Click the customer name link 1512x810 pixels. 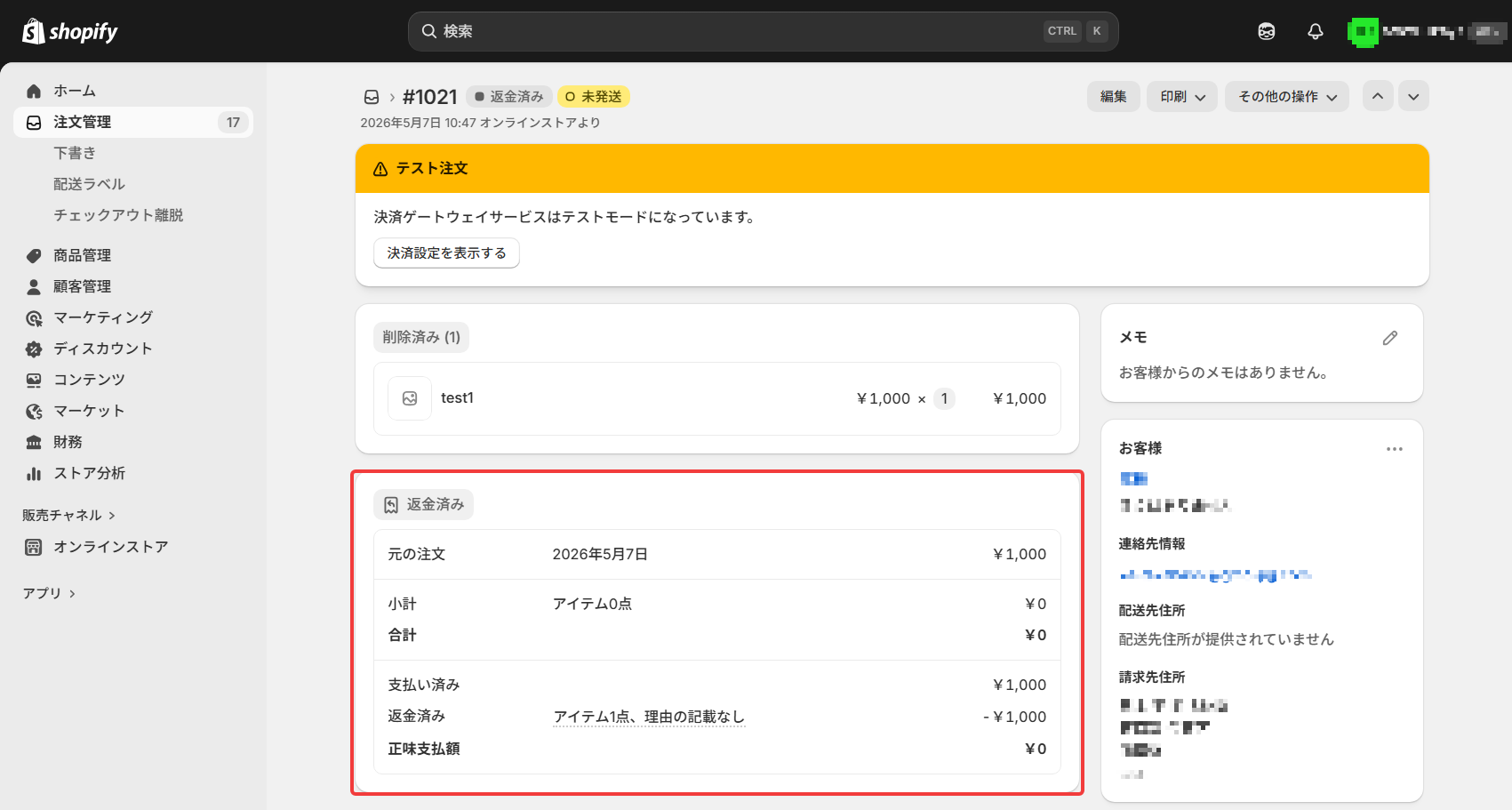(1134, 478)
